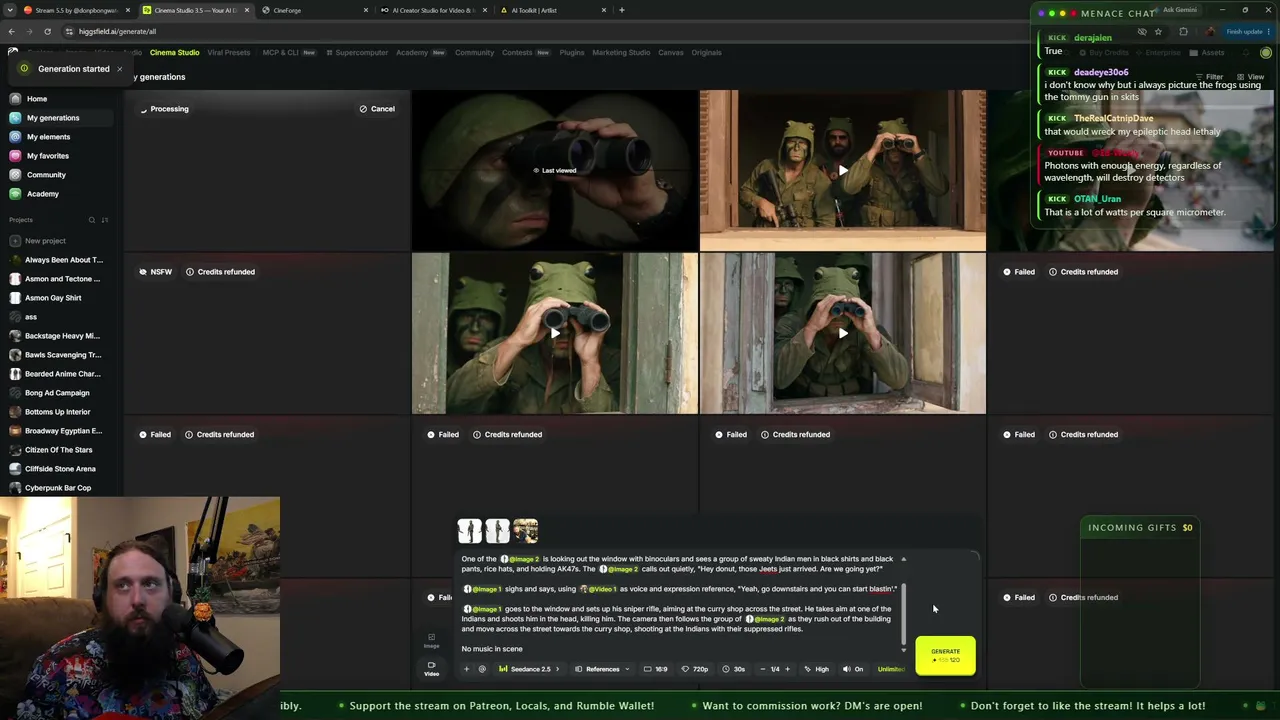Click the prompt text field
This screenshot has height=720, width=1280.
tap(679, 603)
